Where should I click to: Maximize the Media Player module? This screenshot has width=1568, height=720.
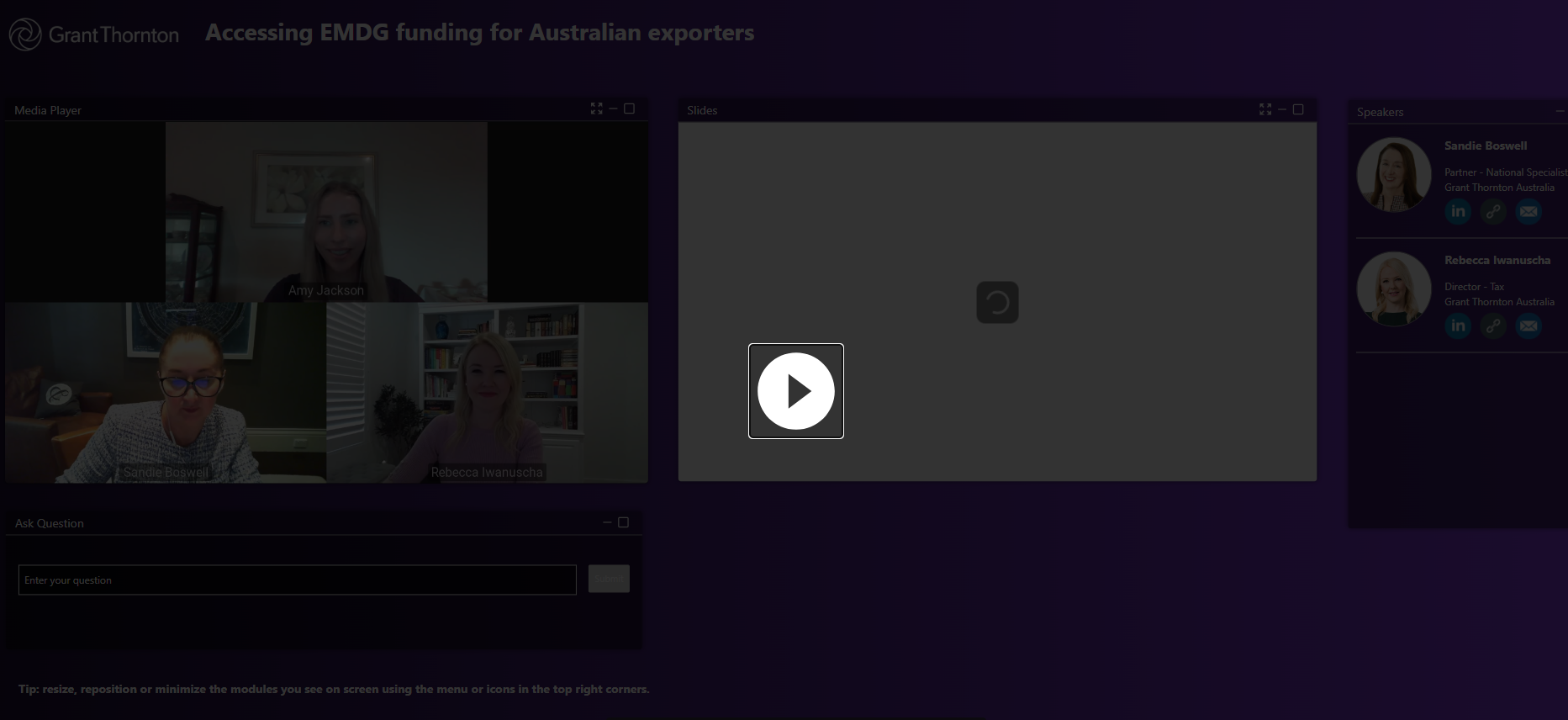click(x=629, y=109)
